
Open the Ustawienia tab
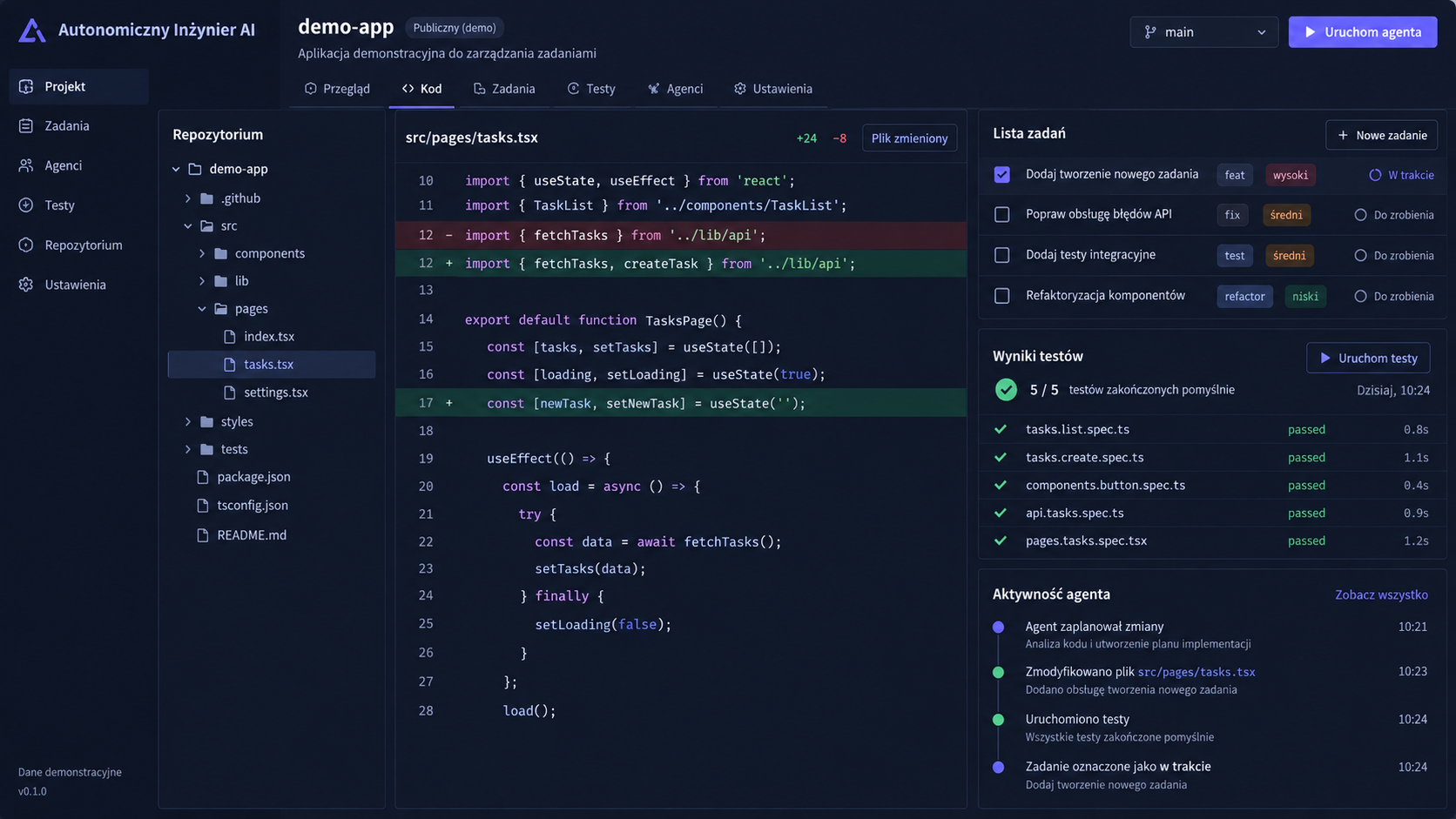[x=773, y=89]
